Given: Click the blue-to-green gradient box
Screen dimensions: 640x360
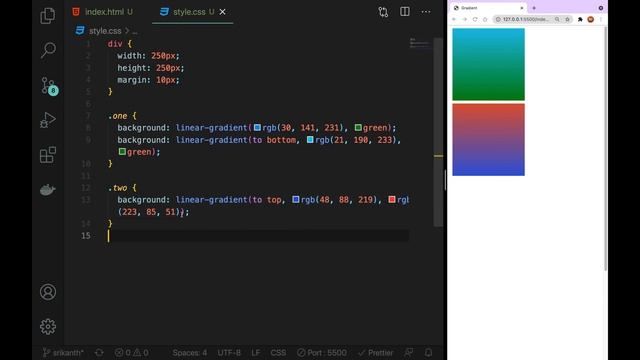Looking at the screenshot, I should 489,64.
